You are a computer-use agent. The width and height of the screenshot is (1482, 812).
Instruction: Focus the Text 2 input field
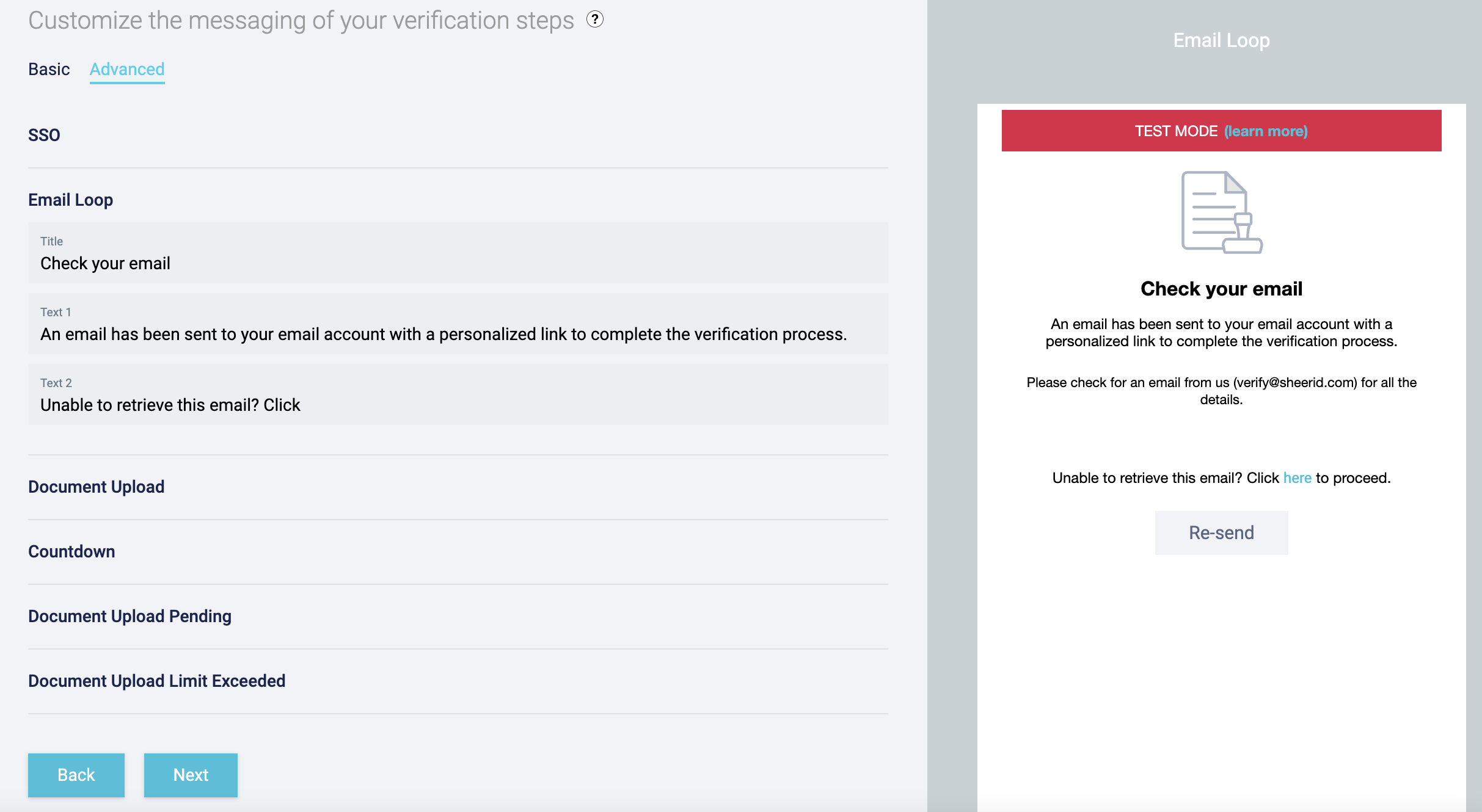point(458,405)
